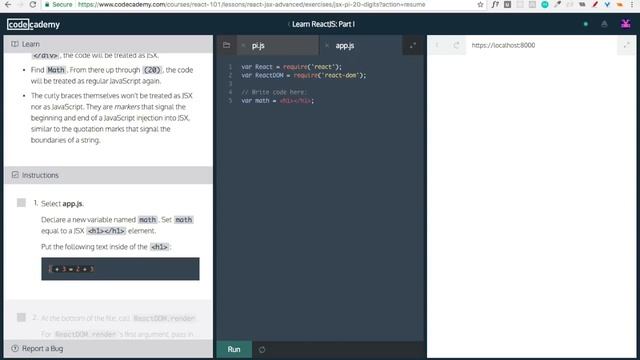The image size is (640, 360).
Task: Click the '(20)' code snippet in Learn text
Action: 152,70
